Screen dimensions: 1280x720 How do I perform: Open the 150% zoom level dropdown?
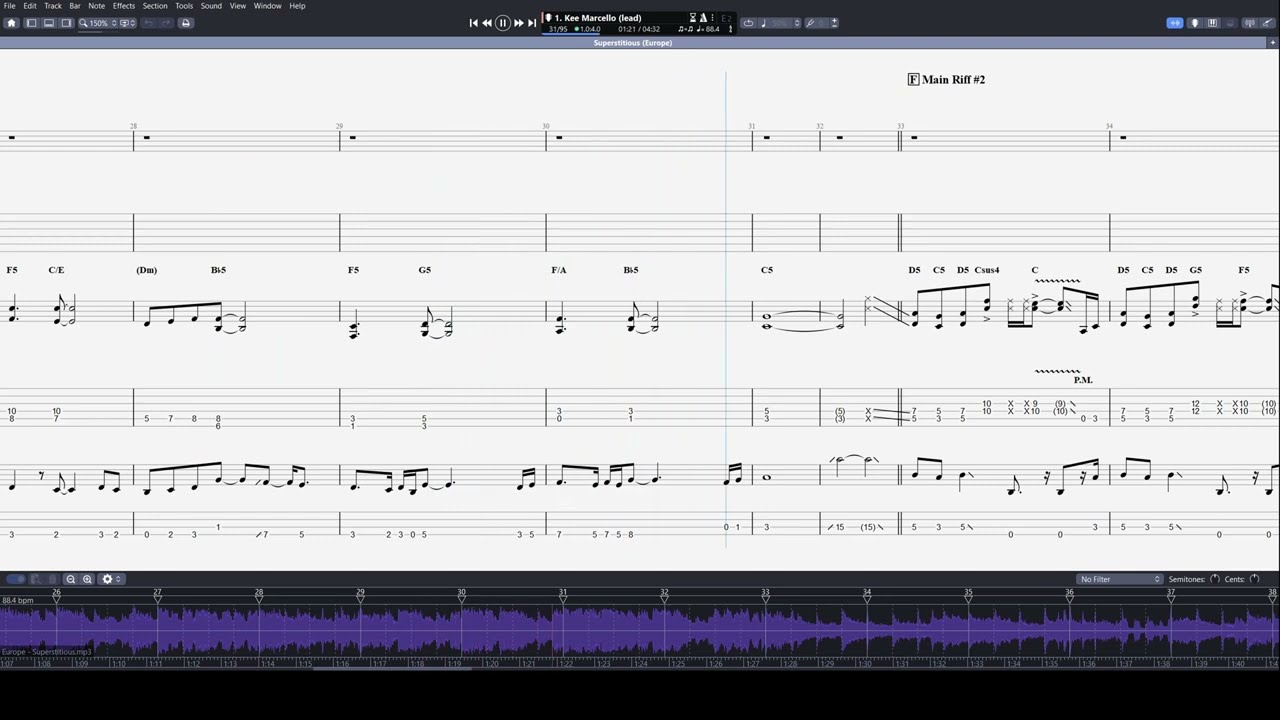click(99, 23)
